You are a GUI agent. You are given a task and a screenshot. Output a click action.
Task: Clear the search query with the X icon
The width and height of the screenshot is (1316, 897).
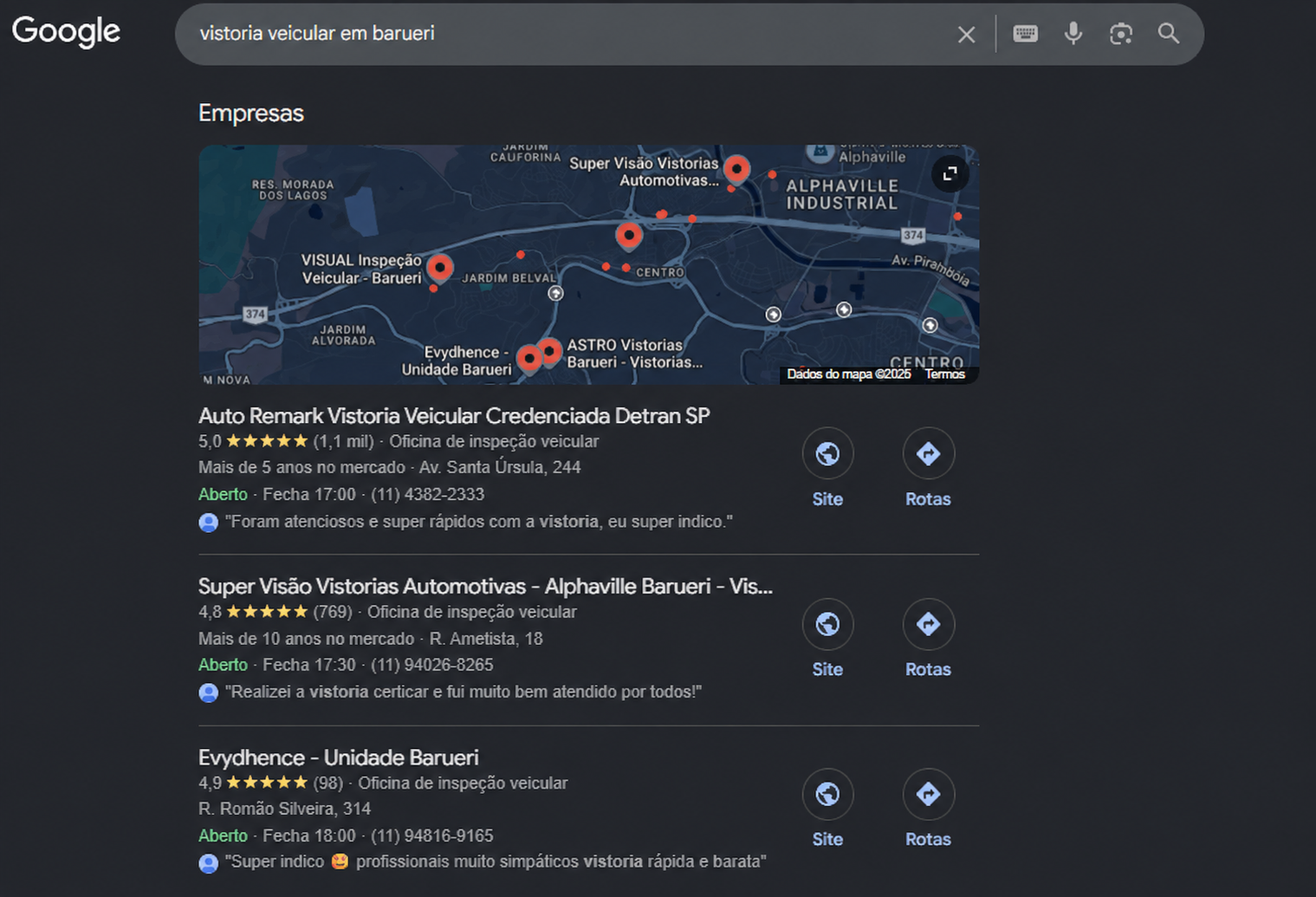(x=966, y=35)
